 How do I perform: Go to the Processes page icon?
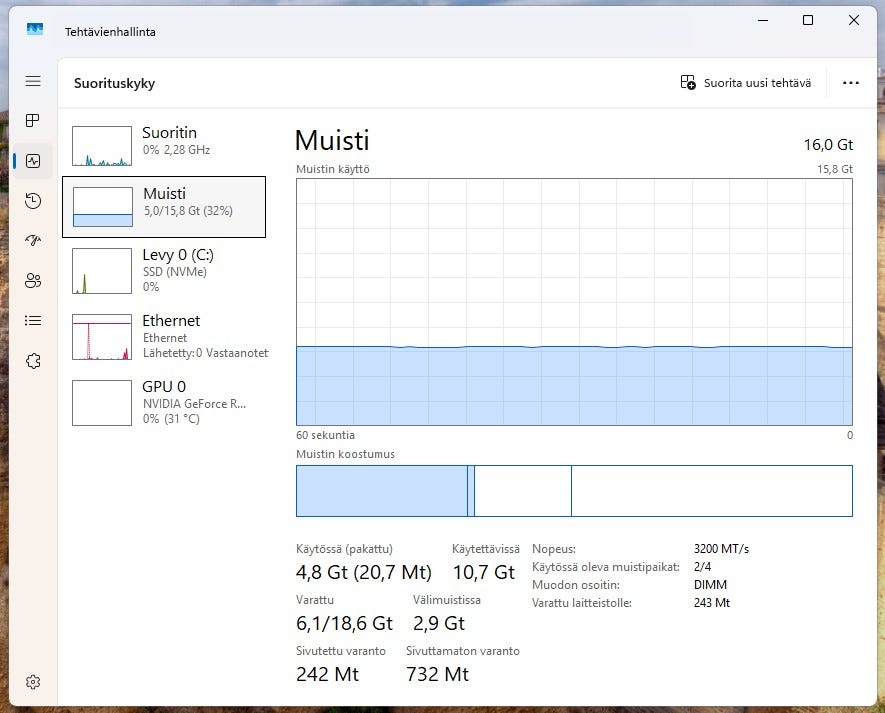[x=33, y=120]
